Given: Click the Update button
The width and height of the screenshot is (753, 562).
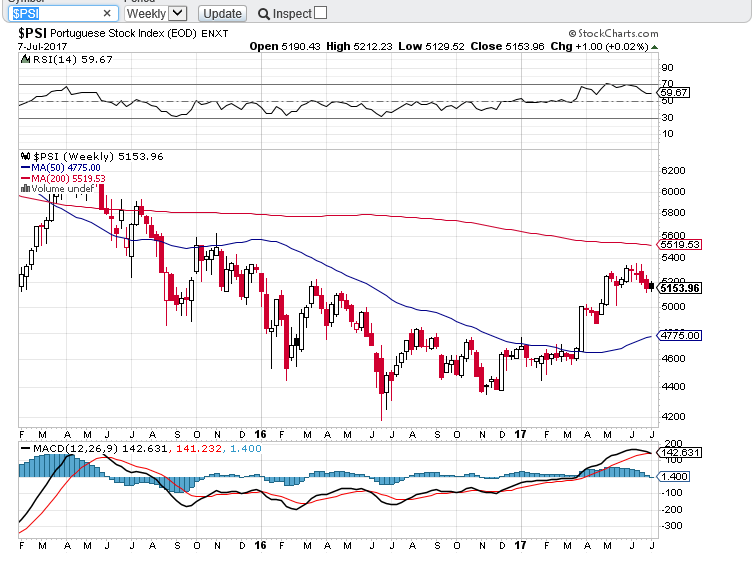Looking at the screenshot, I should click(222, 13).
